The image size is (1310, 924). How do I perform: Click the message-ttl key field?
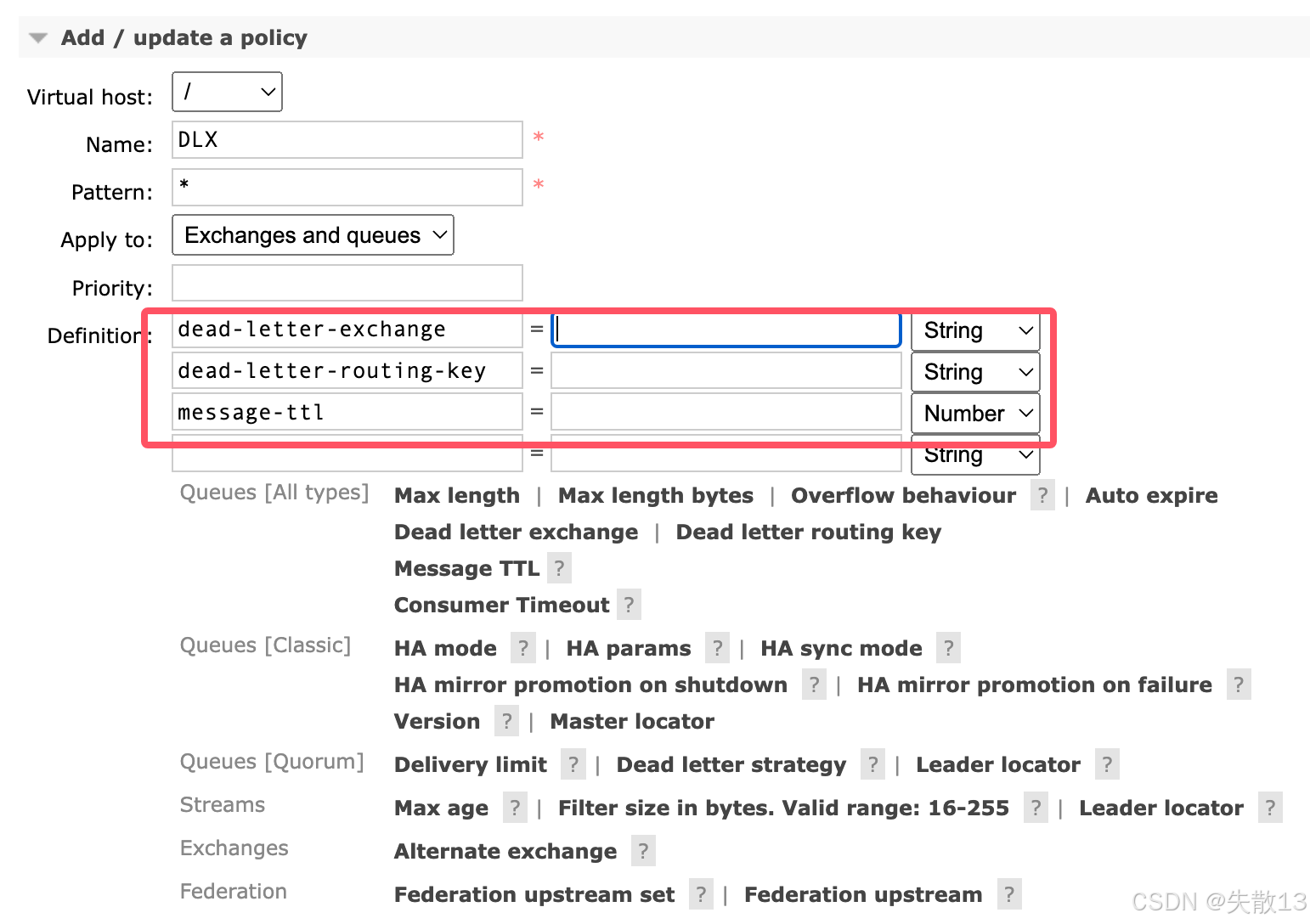[x=347, y=413]
